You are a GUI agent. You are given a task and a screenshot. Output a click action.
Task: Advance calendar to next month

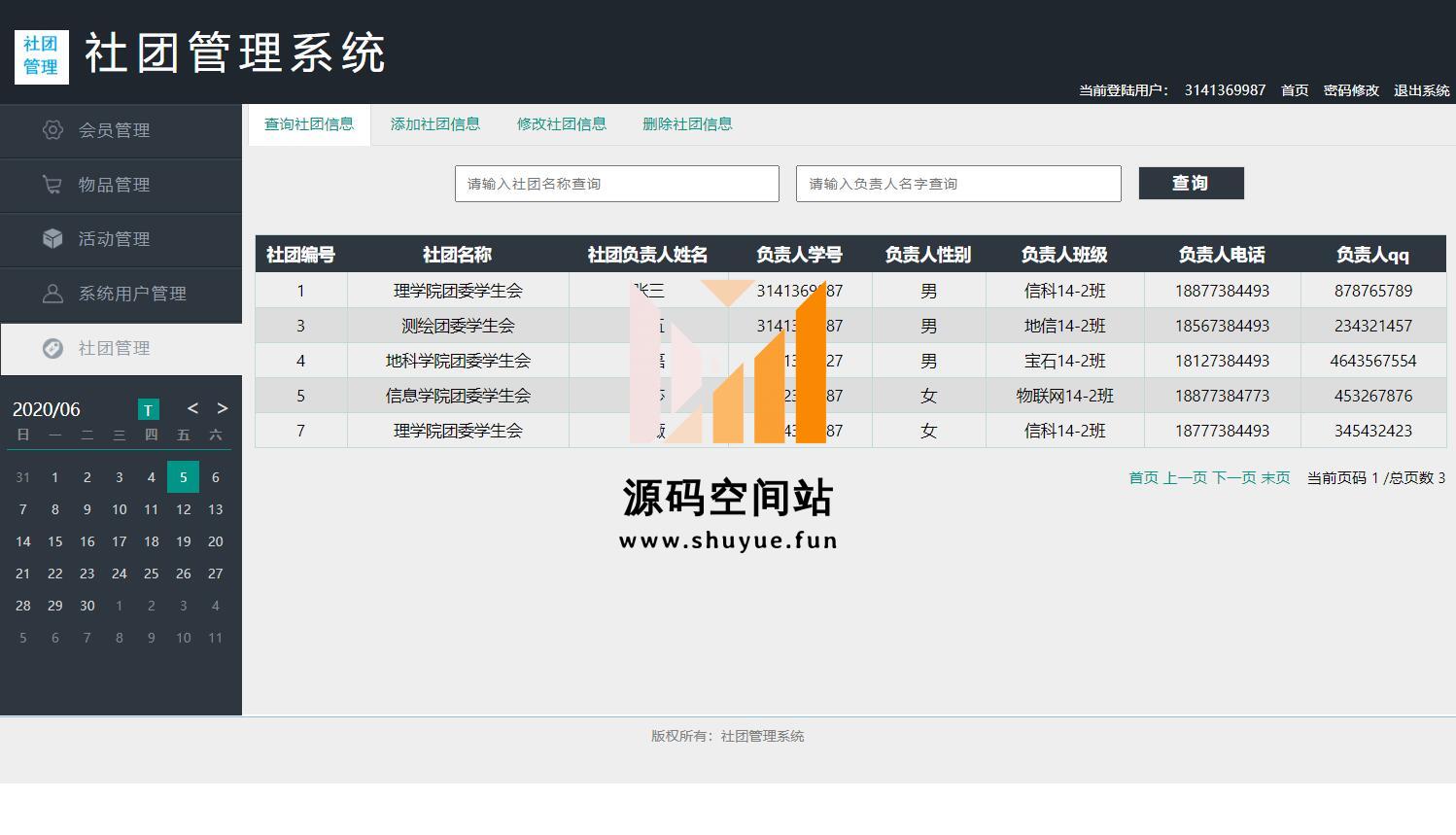point(223,409)
